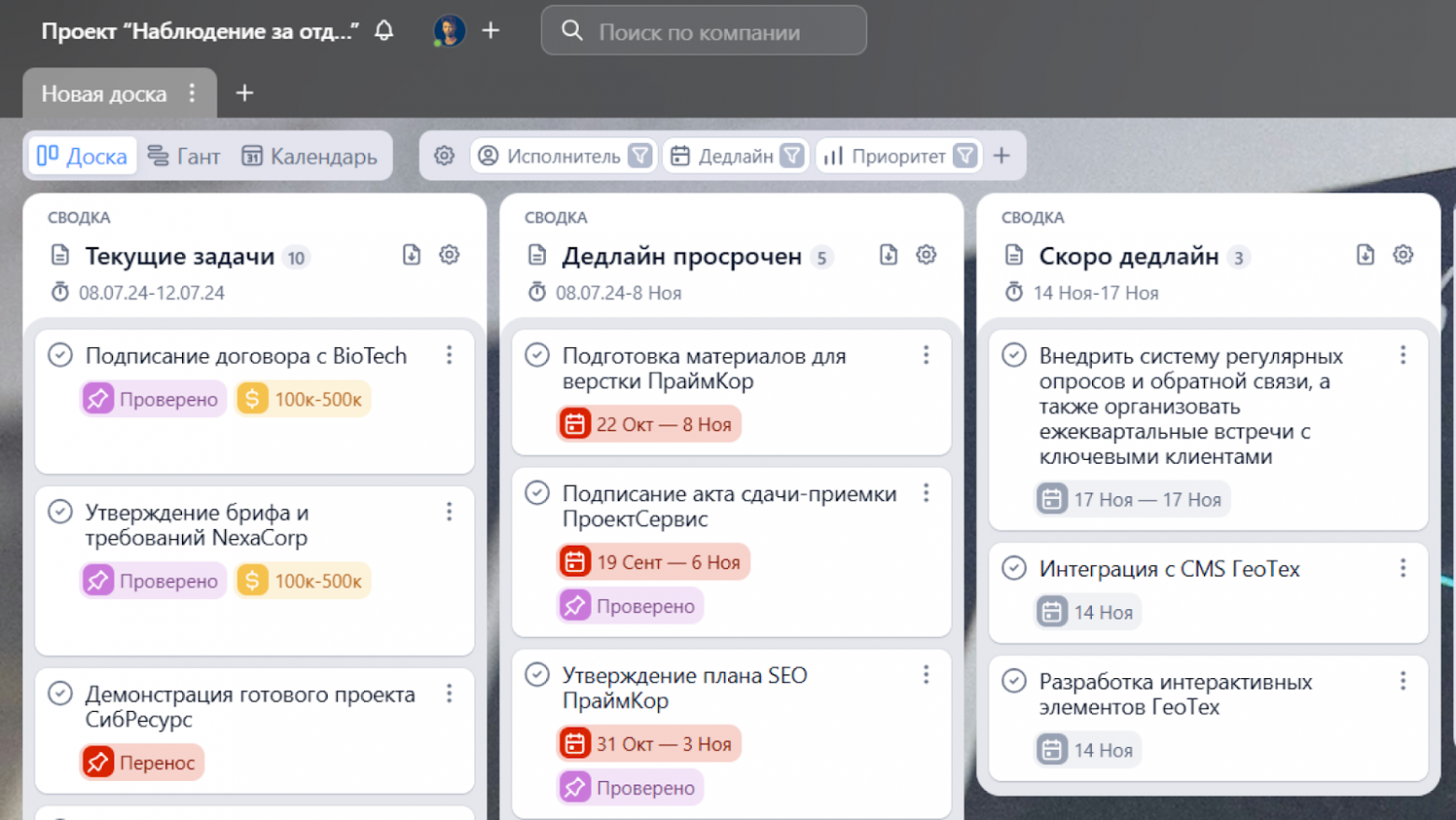
Task: Select the Доска kanban view icon
Action: tap(49, 156)
